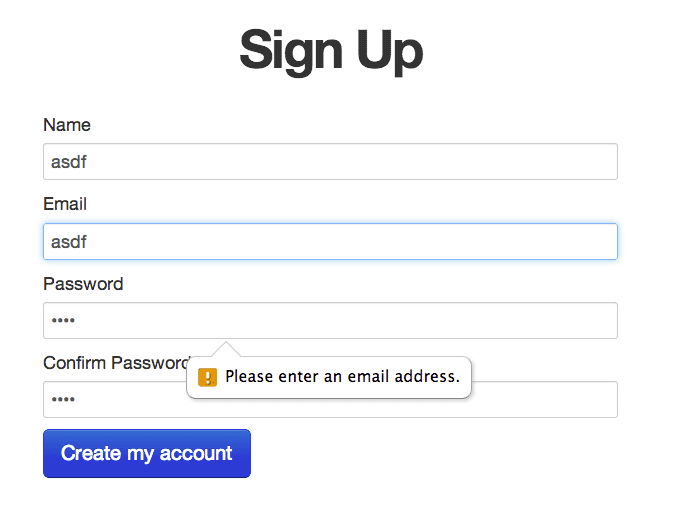
Task: Click the masked dots in the Password field
Action: click(63, 321)
